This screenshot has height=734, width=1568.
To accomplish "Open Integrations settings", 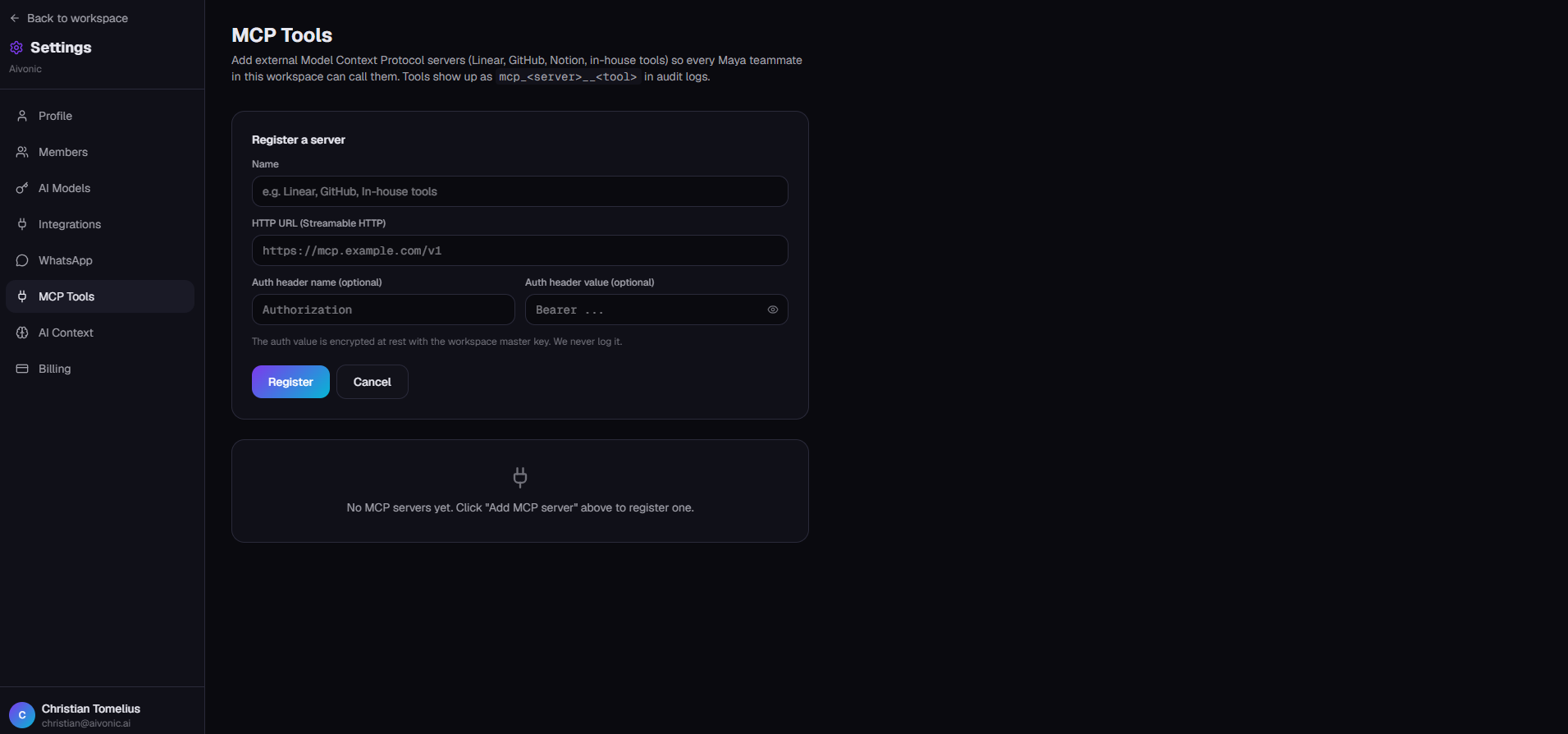I will coord(100,224).
